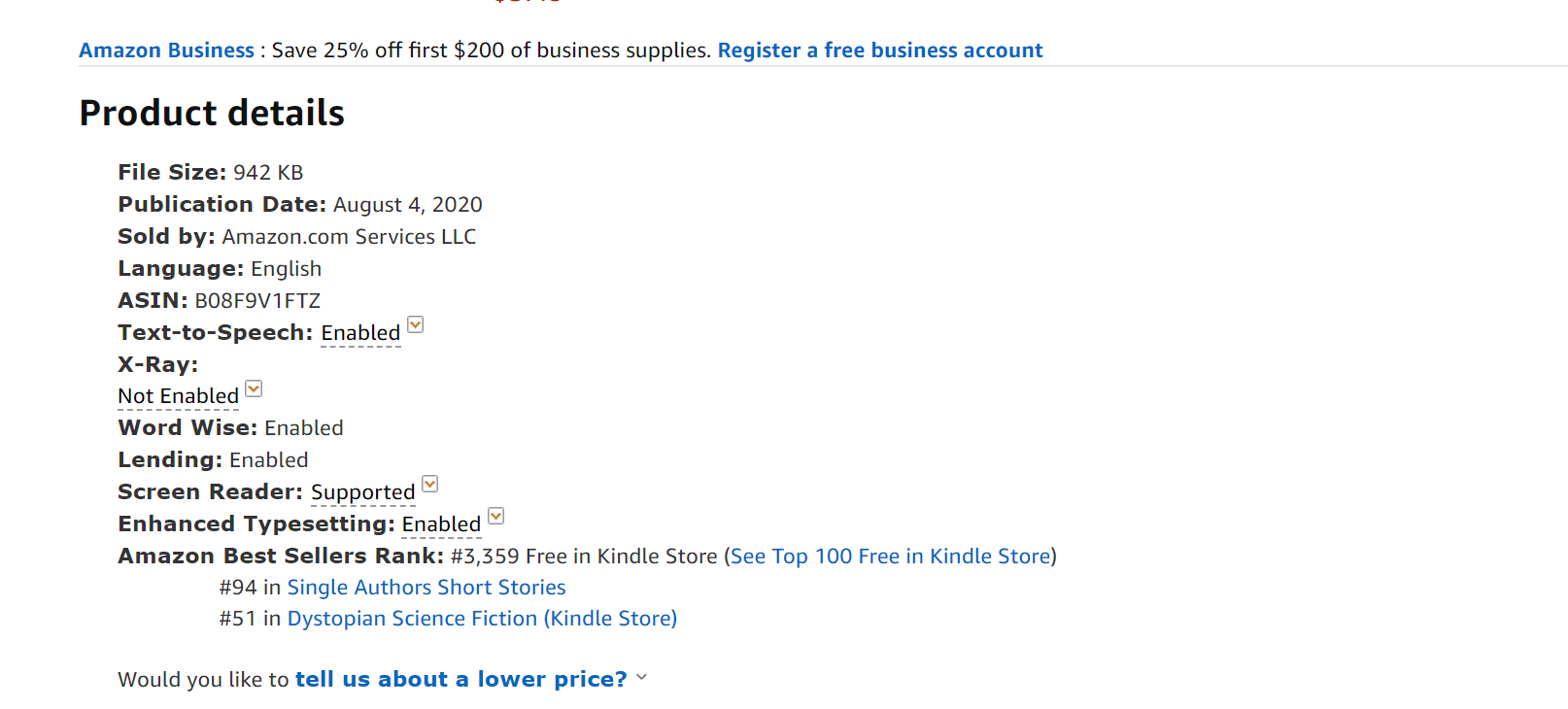
Task: Click the Screen Reader "Supported" dashed link
Action: coord(362,492)
